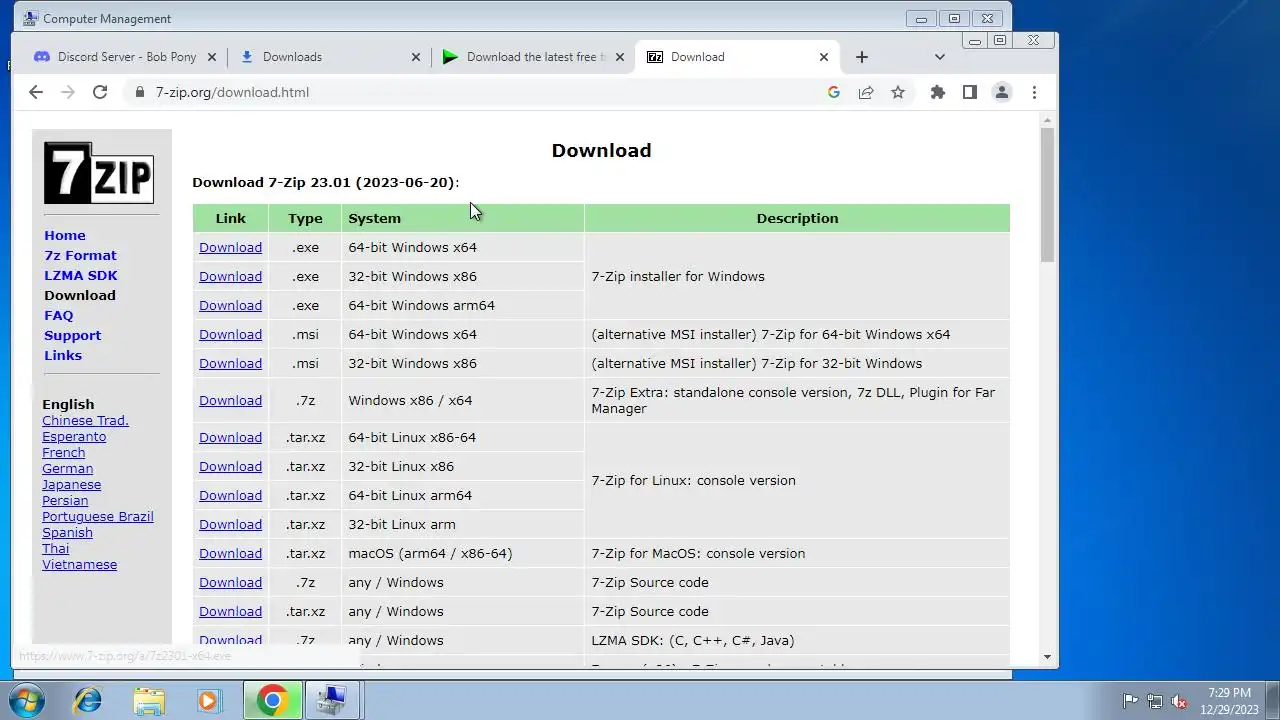Switch to the Downloads tab
Image resolution: width=1280 pixels, height=720 pixels.
pyautogui.click(x=330, y=57)
